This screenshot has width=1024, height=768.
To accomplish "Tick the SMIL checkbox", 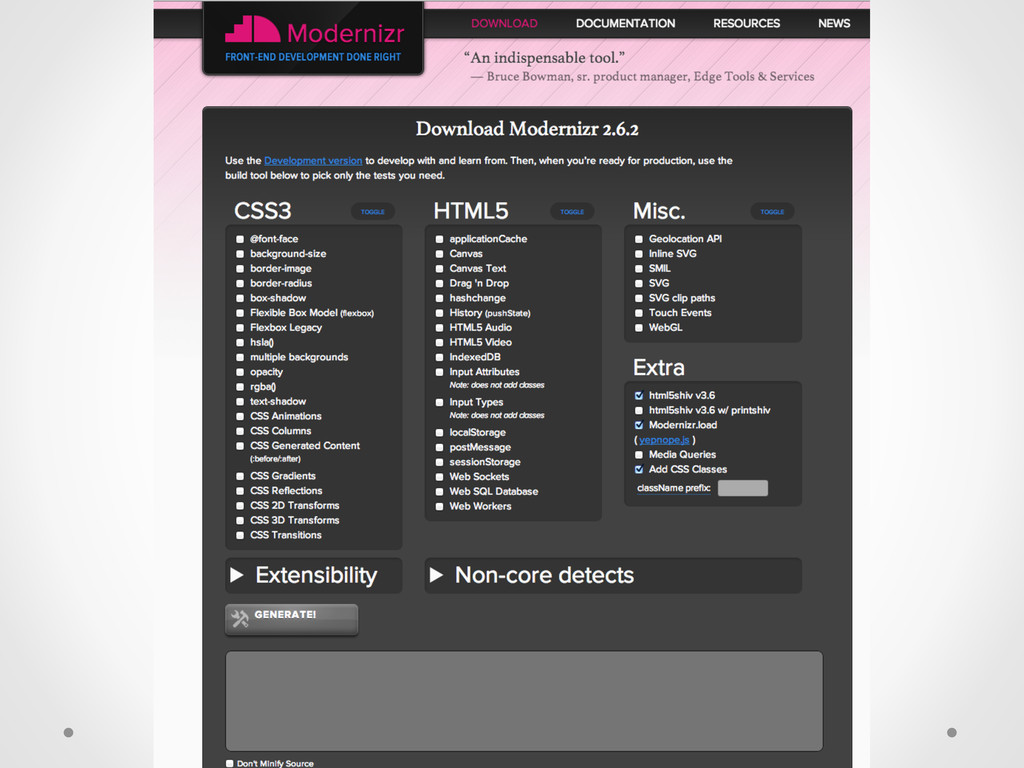I will (x=639, y=268).
